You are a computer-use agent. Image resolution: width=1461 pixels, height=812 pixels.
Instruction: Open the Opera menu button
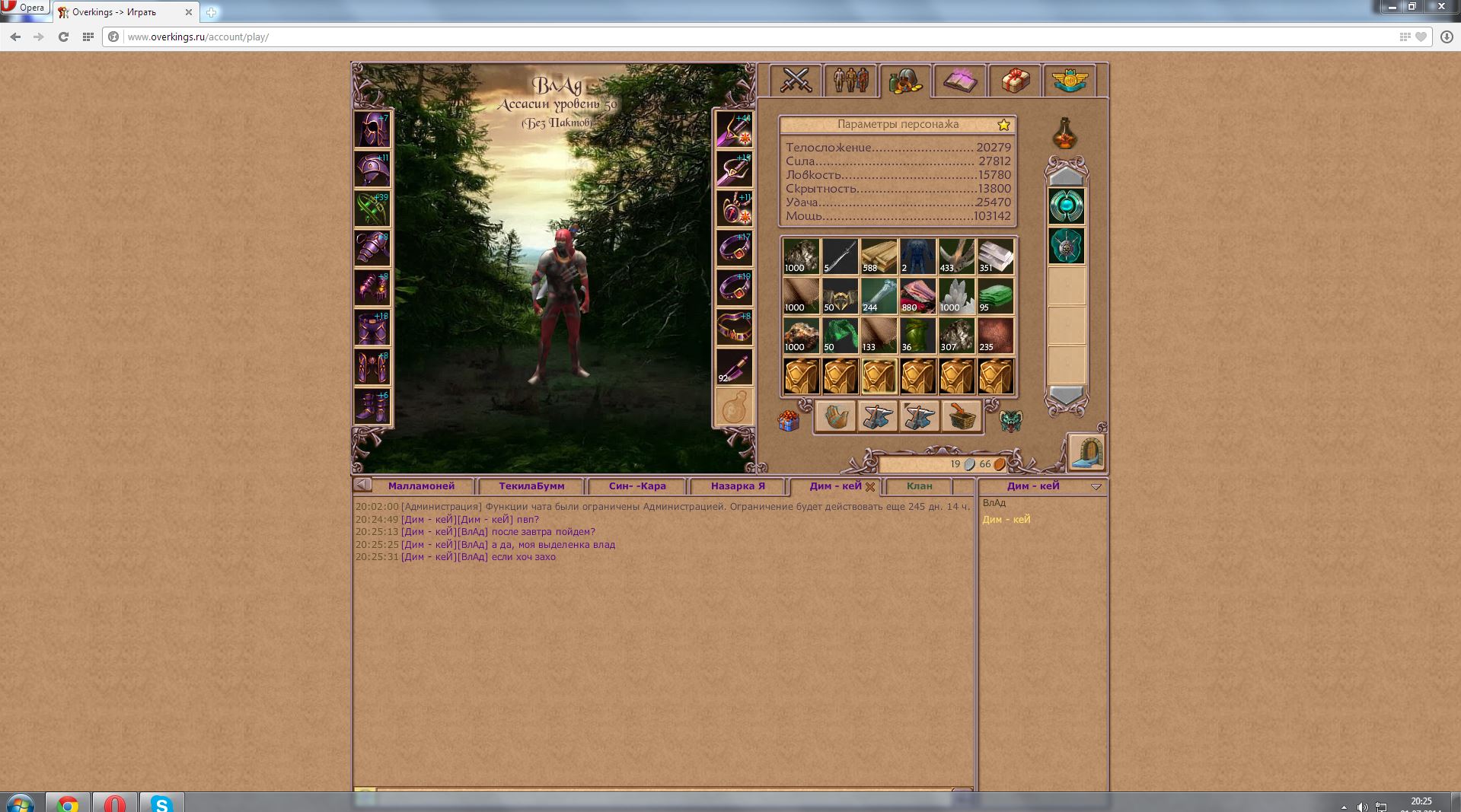coord(24,8)
